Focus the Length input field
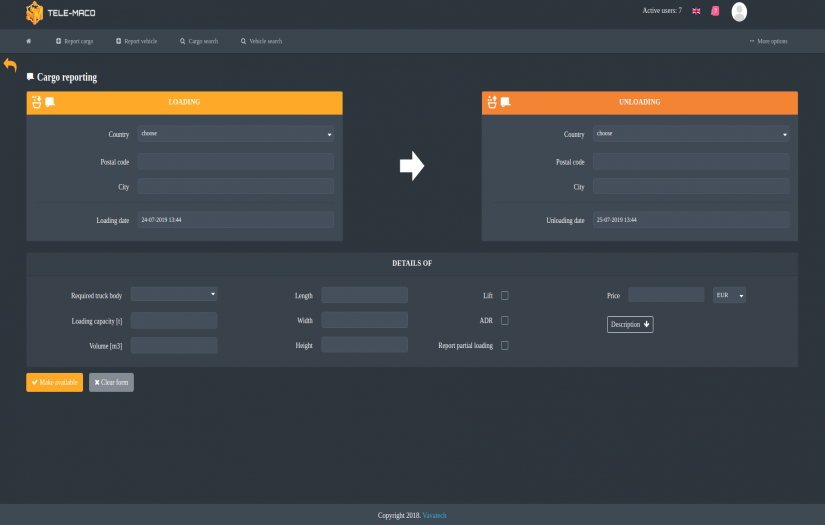The width and height of the screenshot is (825, 525). pos(365,295)
